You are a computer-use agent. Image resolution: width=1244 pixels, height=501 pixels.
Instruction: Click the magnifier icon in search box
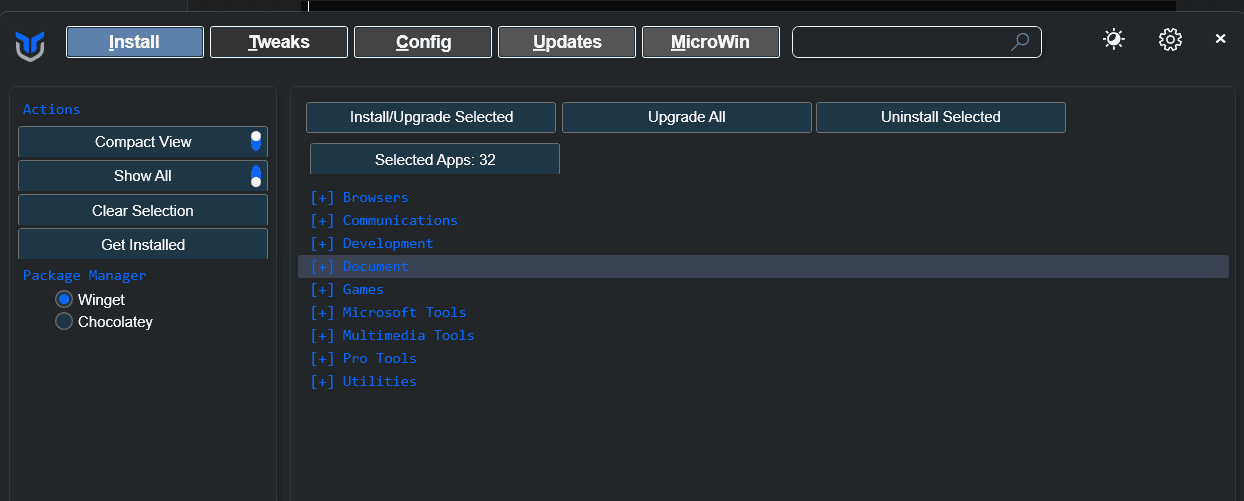tap(1020, 42)
